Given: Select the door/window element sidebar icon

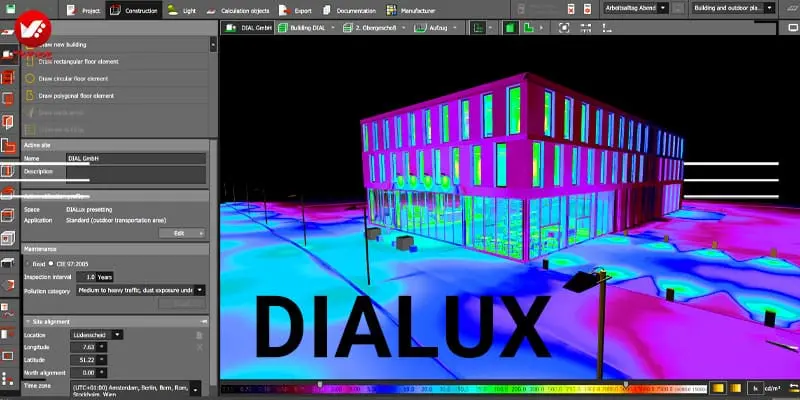Looking at the screenshot, I should pyautogui.click(x=8, y=122).
